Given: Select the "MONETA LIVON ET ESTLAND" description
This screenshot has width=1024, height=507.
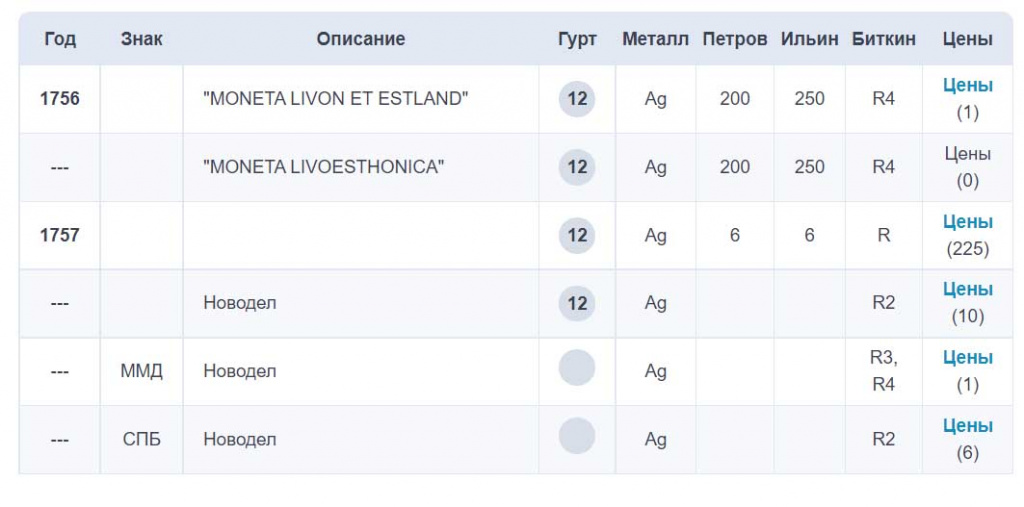Looking at the screenshot, I should pos(336,99).
